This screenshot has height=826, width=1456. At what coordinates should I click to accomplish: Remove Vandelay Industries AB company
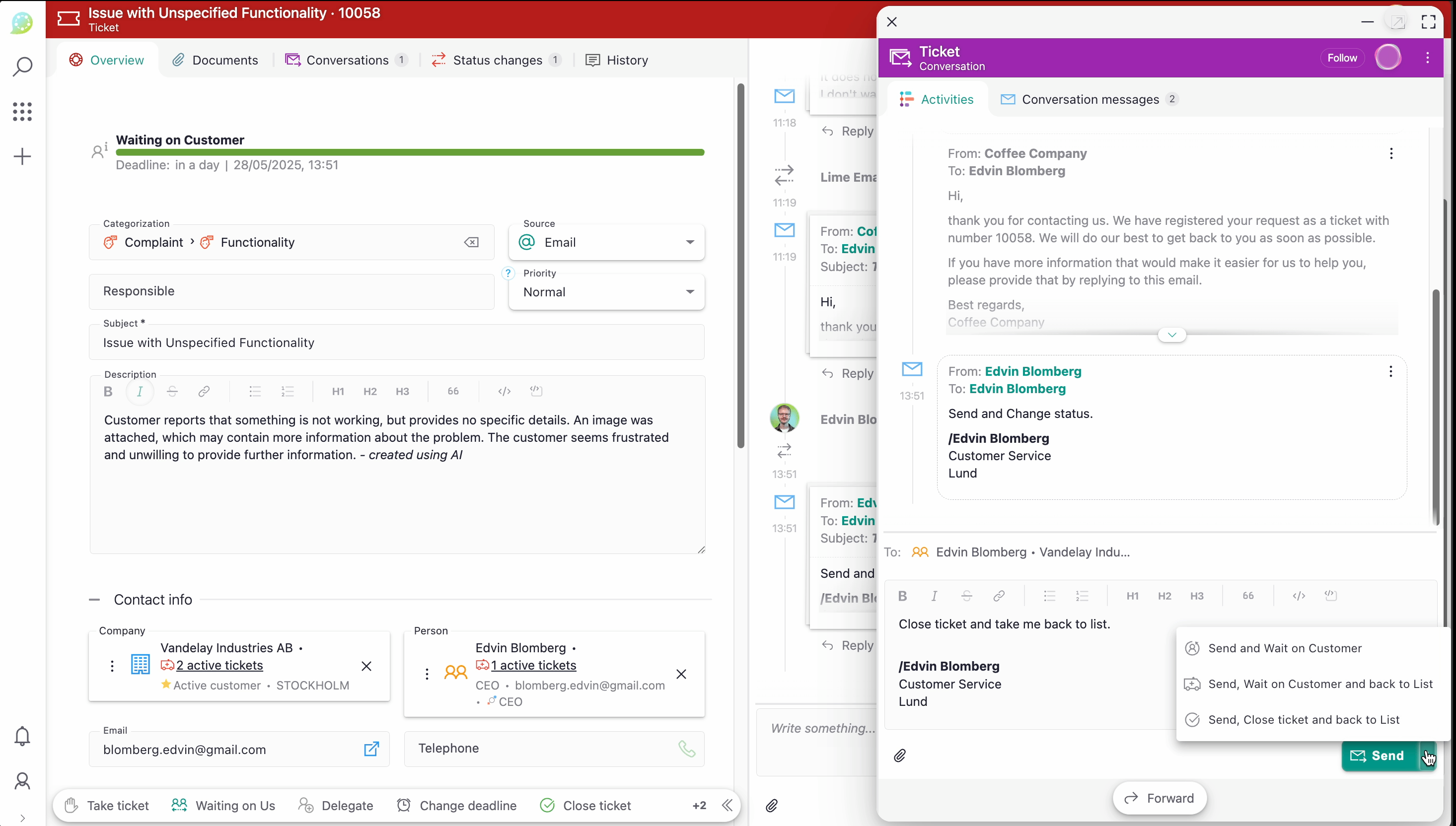click(366, 666)
